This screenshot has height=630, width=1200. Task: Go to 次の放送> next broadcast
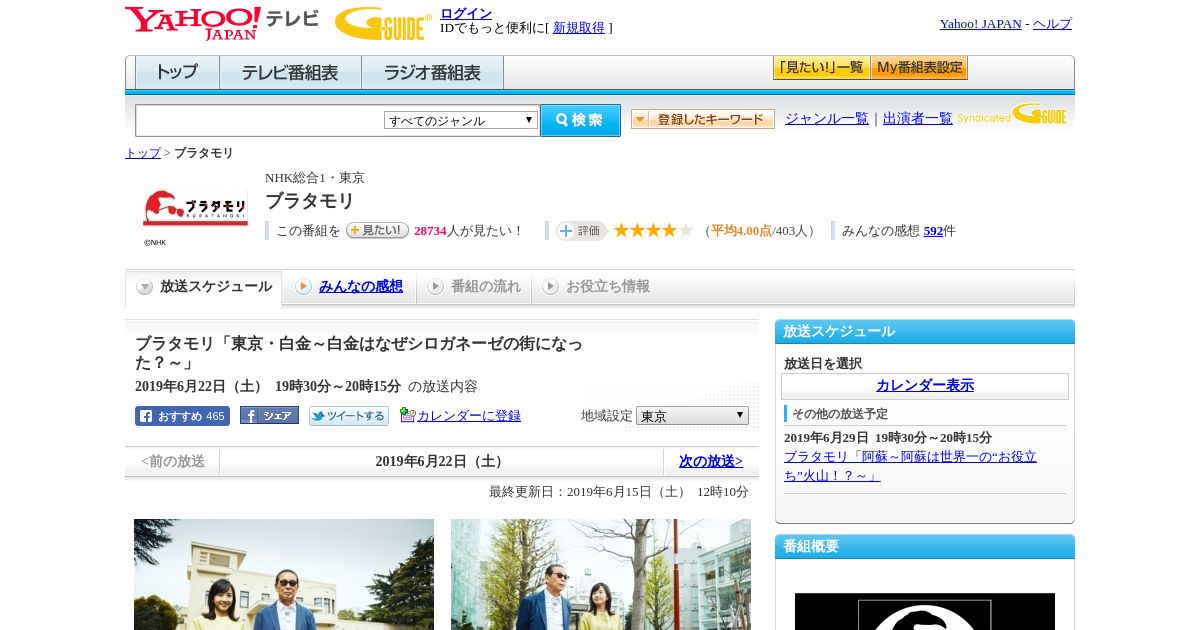(x=711, y=461)
